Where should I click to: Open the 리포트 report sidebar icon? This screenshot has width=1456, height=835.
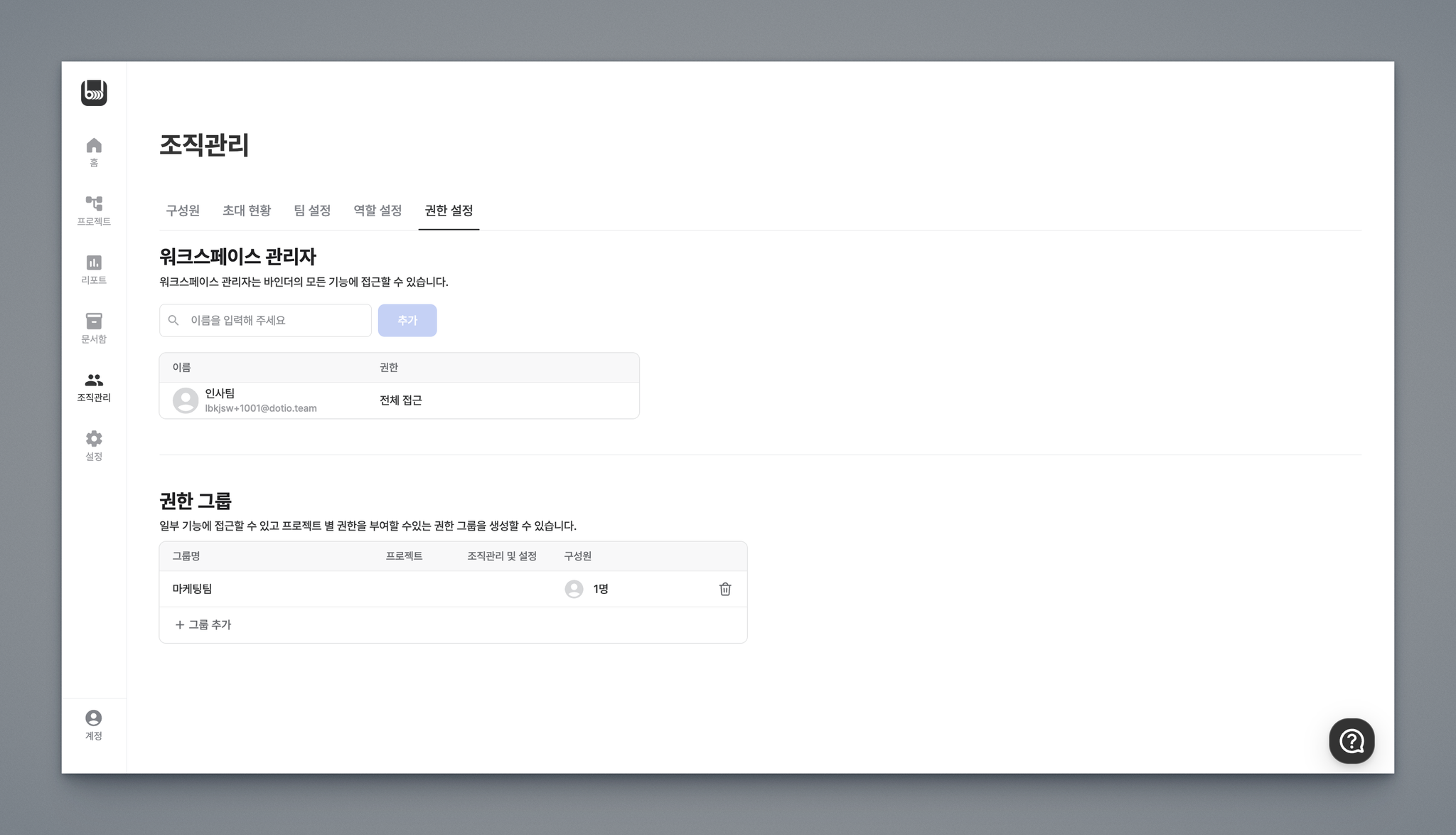[x=94, y=270]
